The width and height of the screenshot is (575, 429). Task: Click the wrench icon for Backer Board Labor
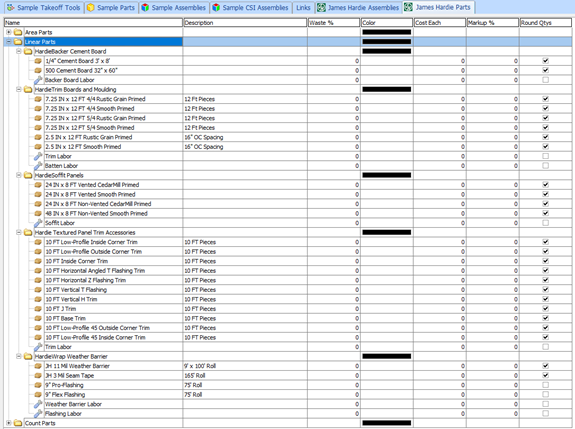tap(38, 80)
